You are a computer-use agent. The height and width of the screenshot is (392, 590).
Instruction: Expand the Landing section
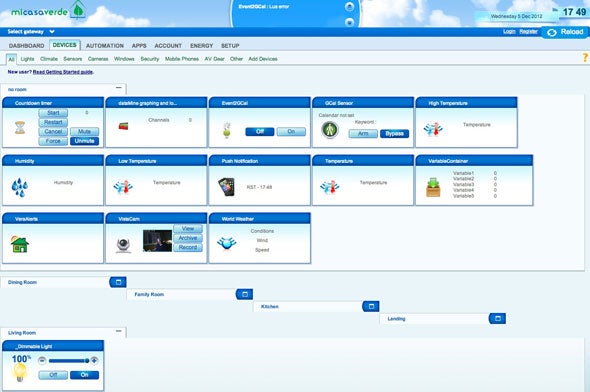click(497, 319)
